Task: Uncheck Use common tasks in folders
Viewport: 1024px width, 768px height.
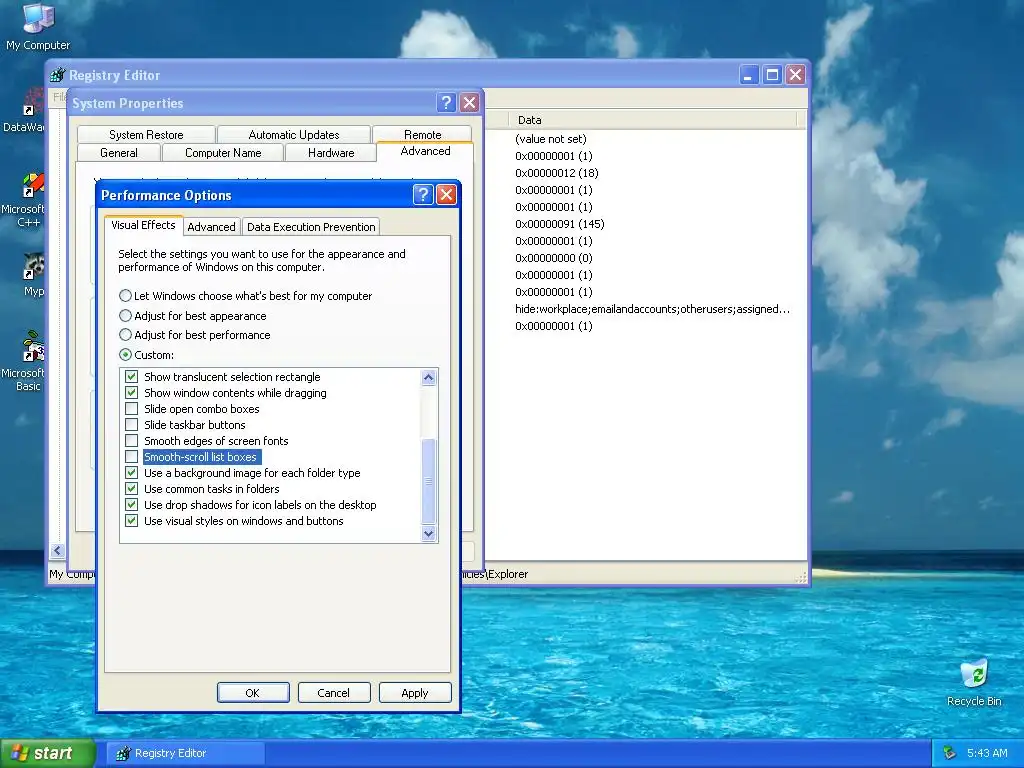Action: point(131,488)
